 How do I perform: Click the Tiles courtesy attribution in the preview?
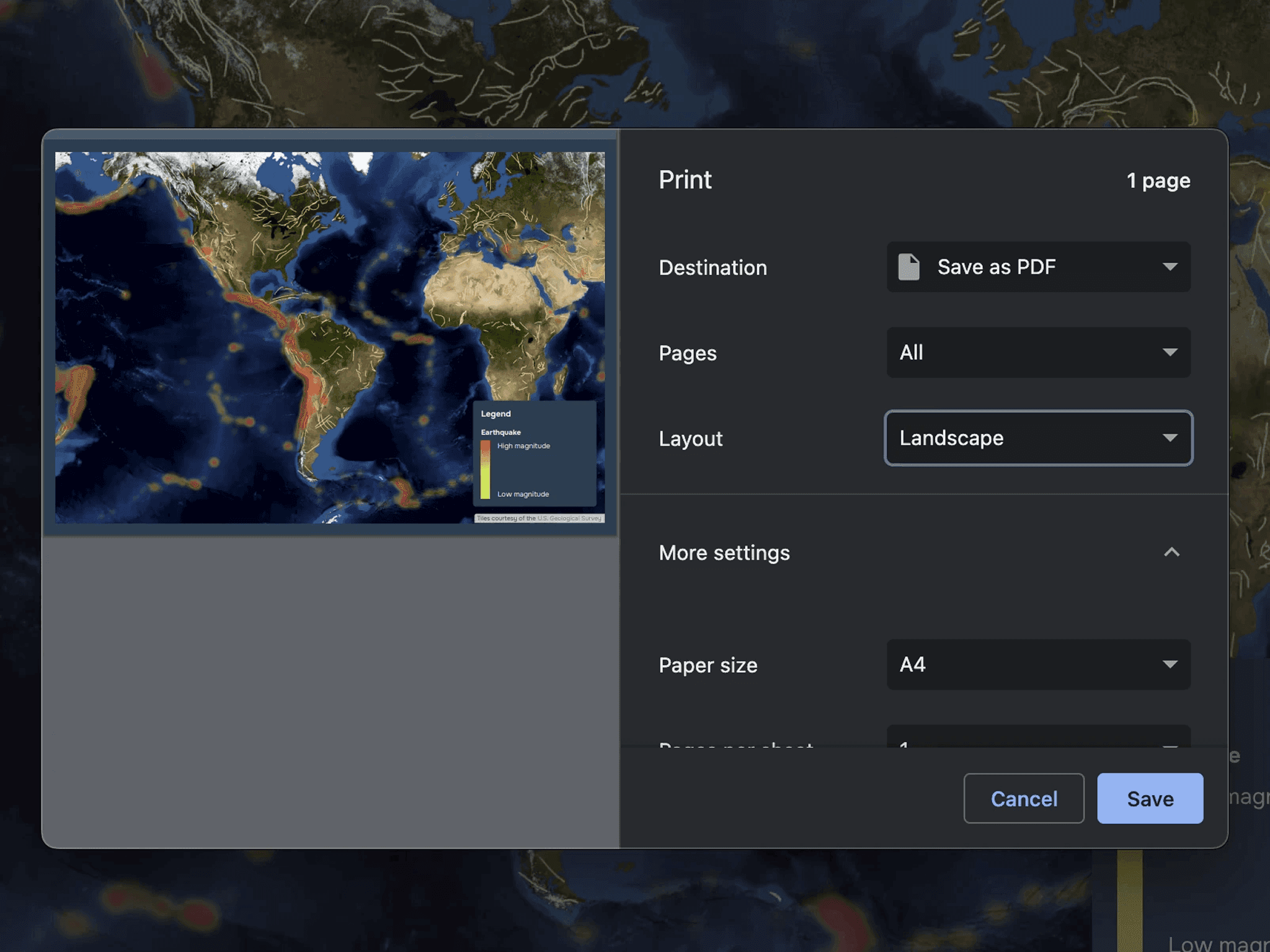coord(539,518)
